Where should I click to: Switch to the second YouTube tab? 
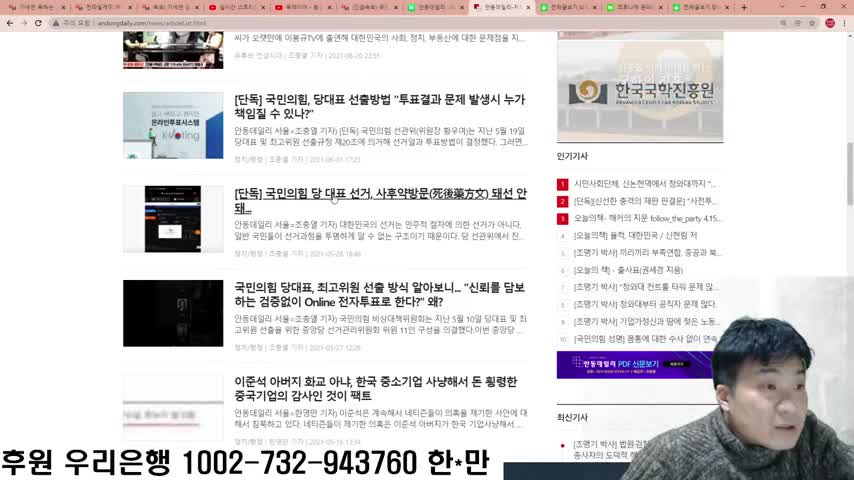click(303, 8)
